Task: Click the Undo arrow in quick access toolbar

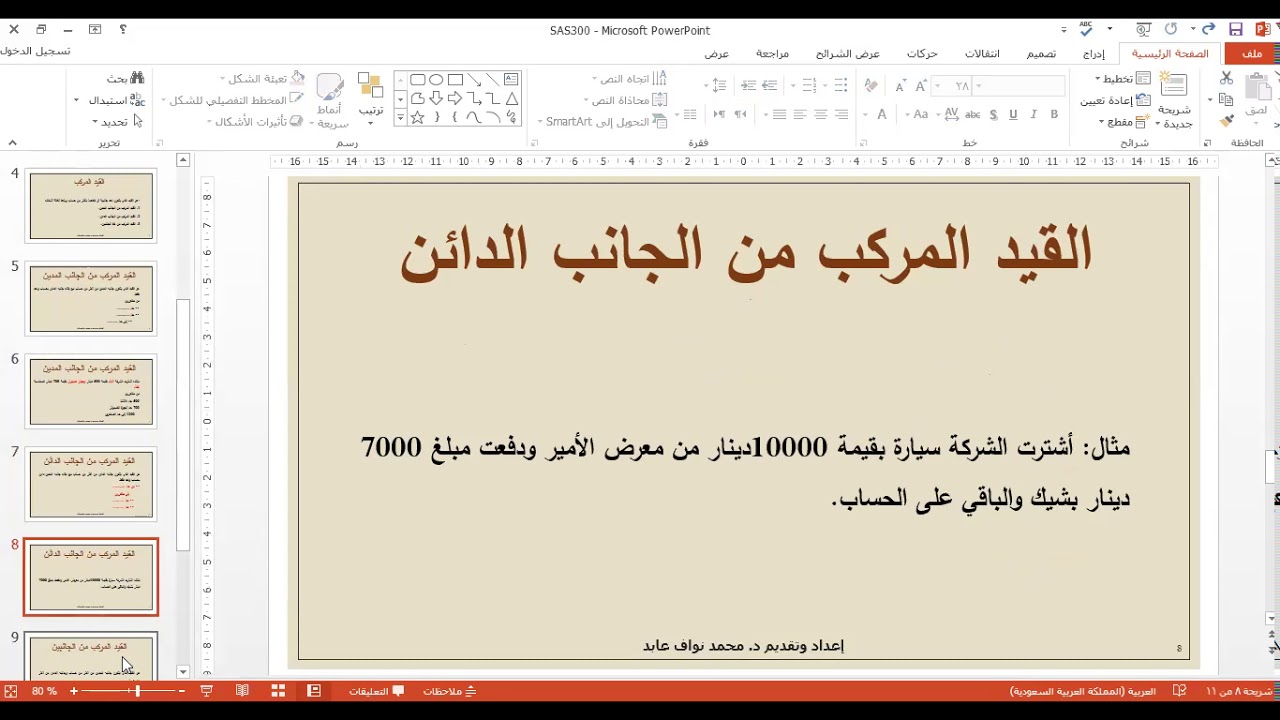Action: coord(1208,30)
